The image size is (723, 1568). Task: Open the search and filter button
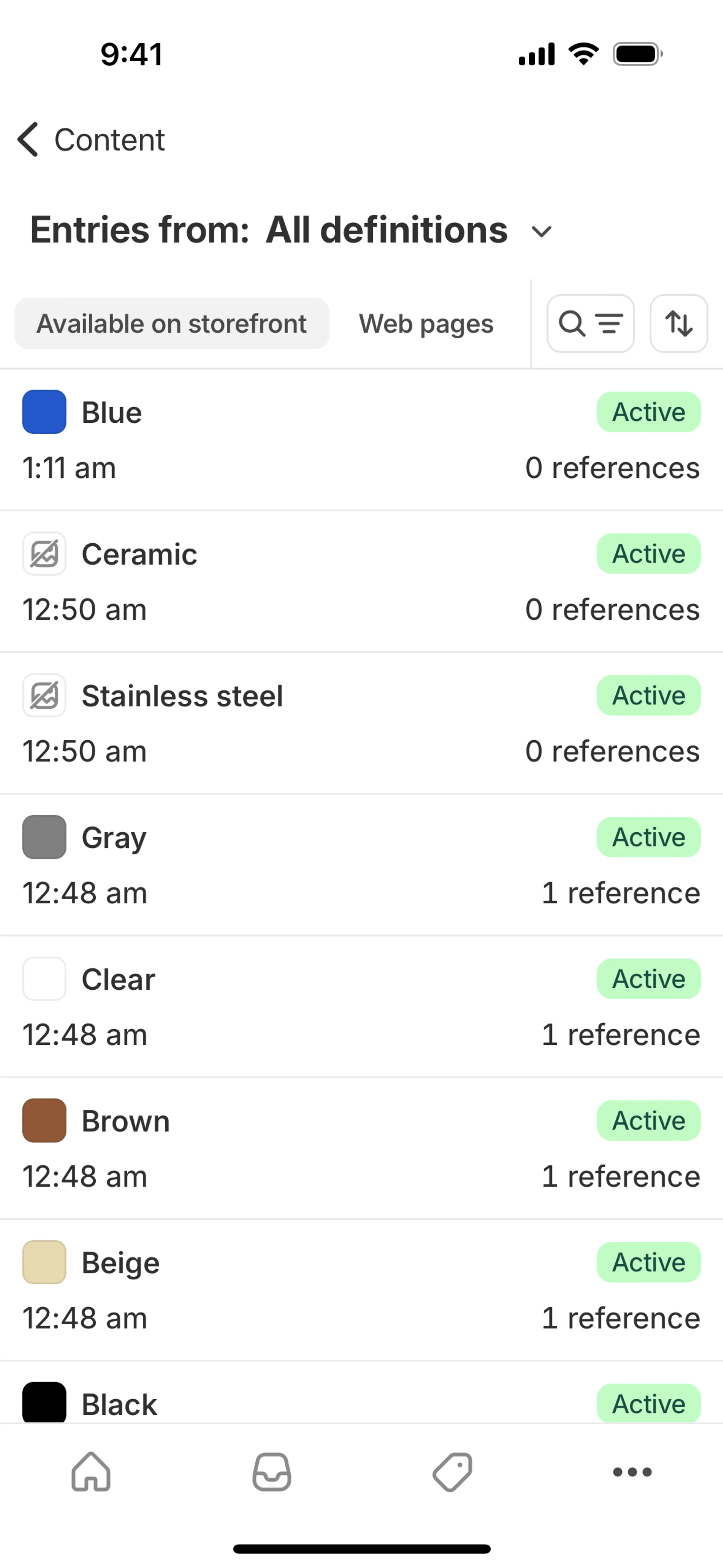pyautogui.click(x=590, y=323)
